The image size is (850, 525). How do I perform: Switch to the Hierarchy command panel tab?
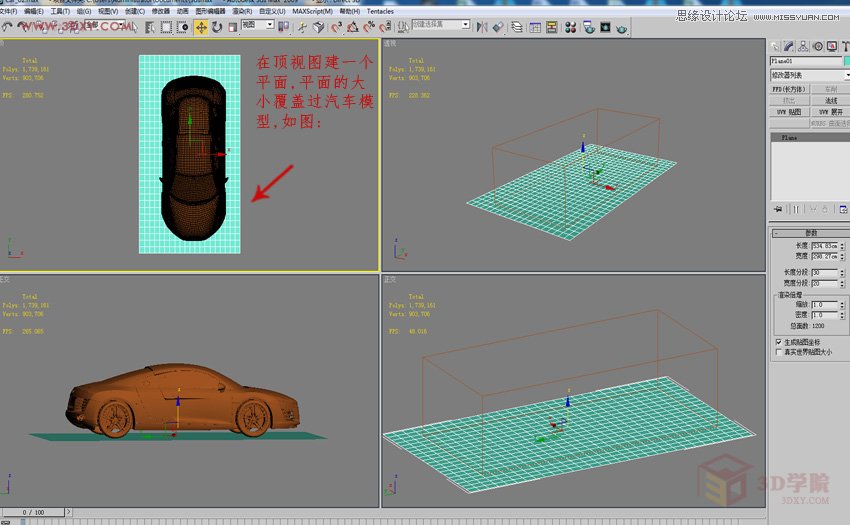[803, 47]
